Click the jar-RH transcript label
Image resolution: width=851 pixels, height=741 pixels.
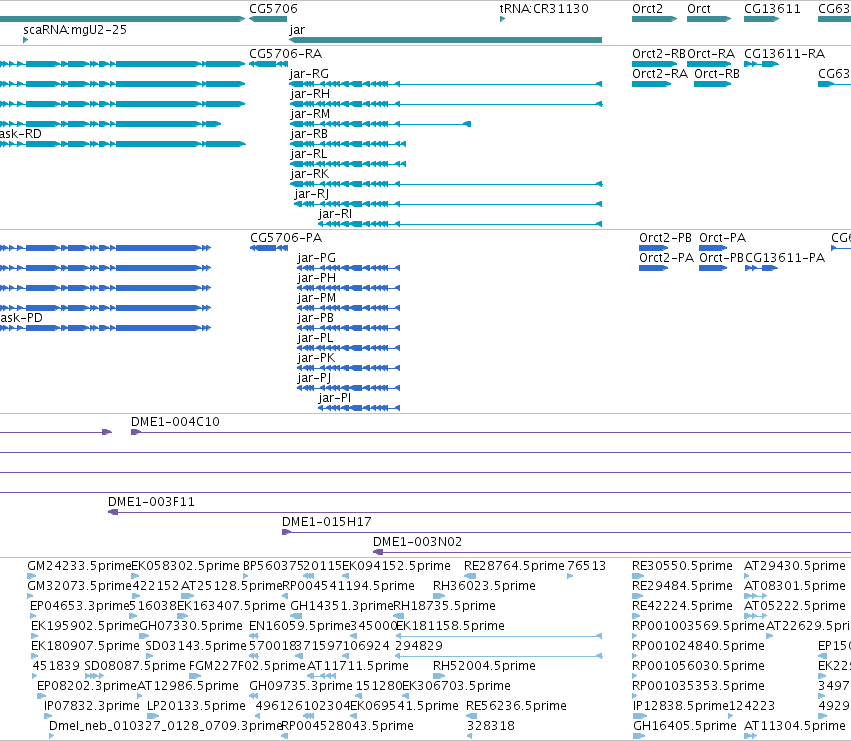coord(310,94)
